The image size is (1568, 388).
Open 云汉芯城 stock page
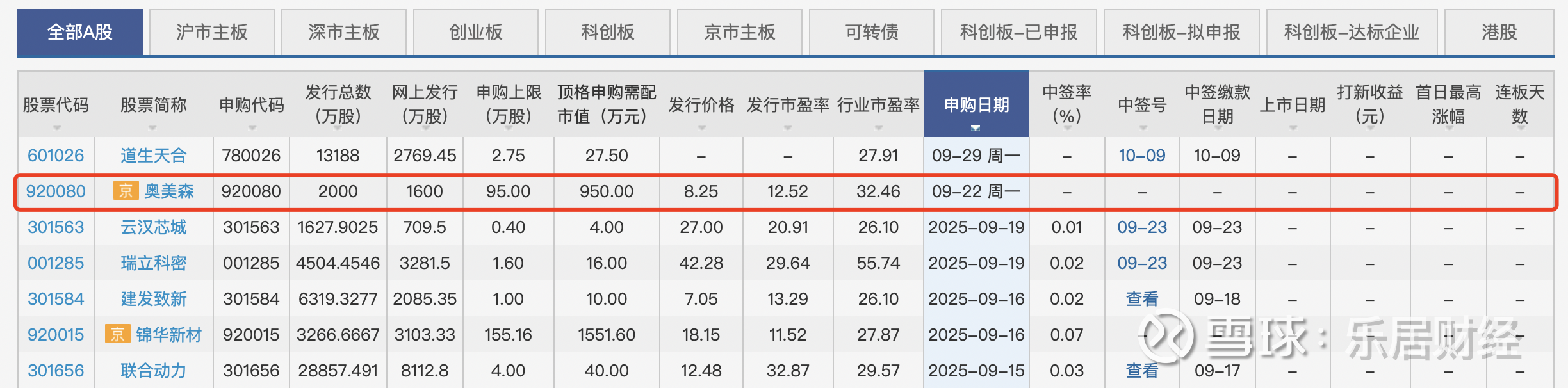pyautogui.click(x=154, y=227)
